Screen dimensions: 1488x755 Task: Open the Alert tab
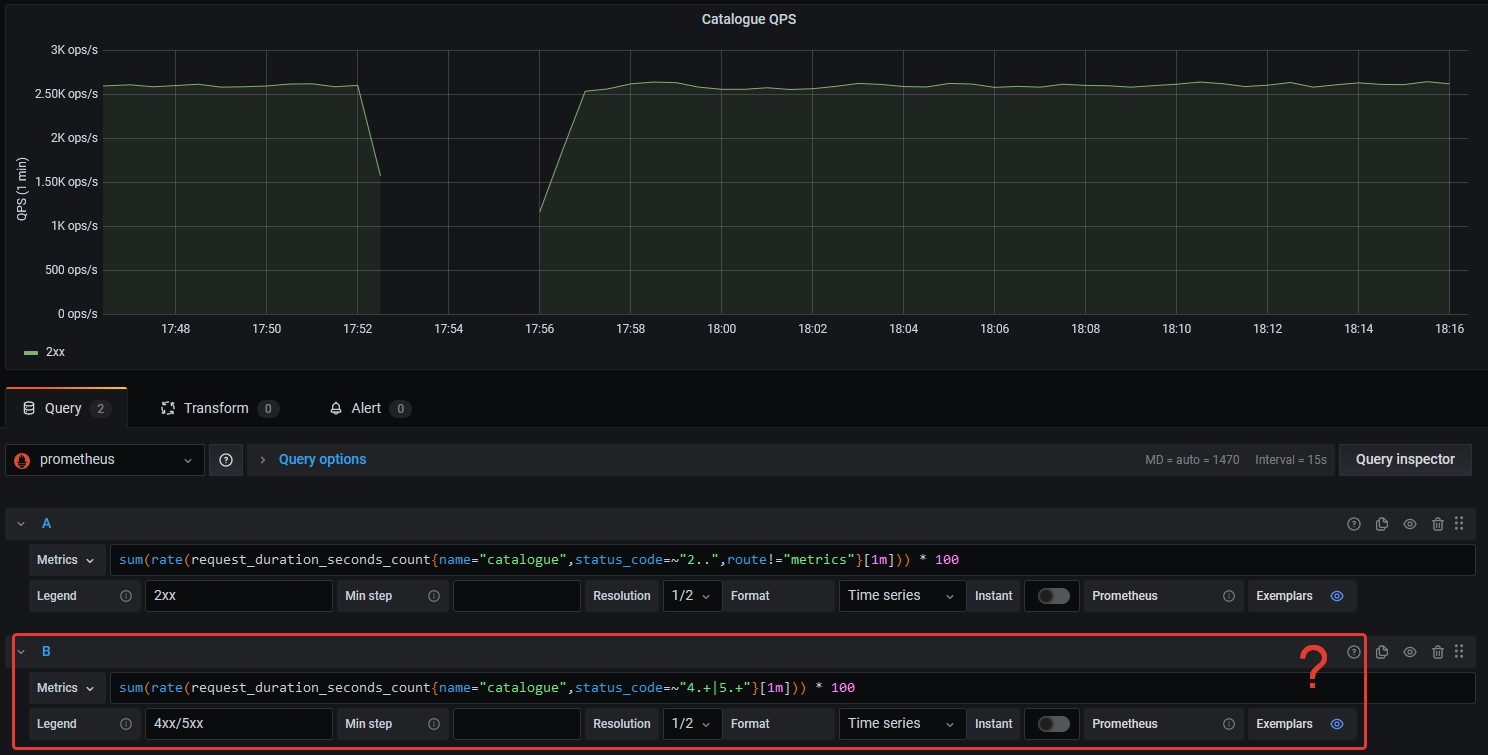(369, 408)
